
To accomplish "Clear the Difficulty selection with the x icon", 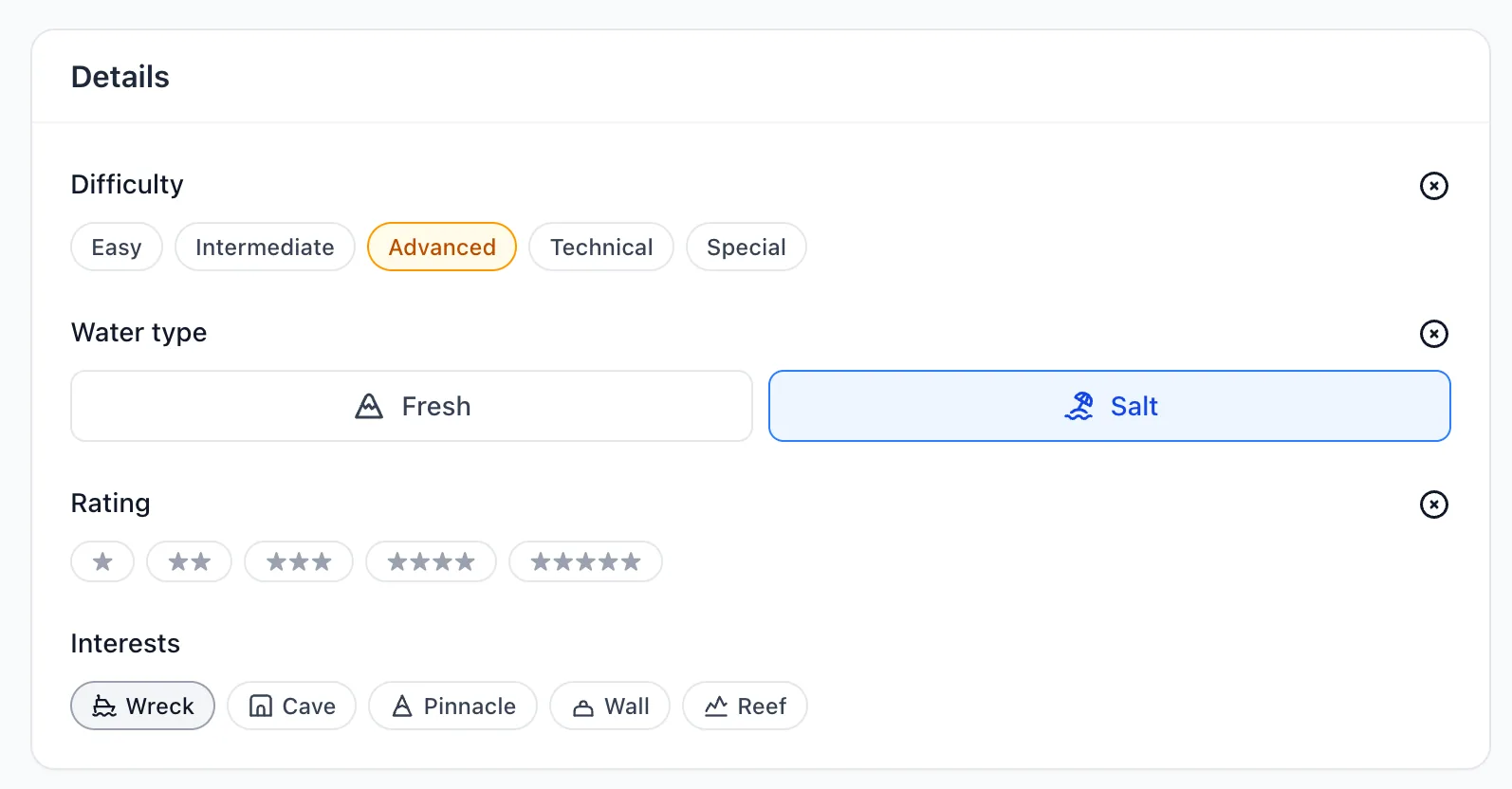I will 1433,186.
